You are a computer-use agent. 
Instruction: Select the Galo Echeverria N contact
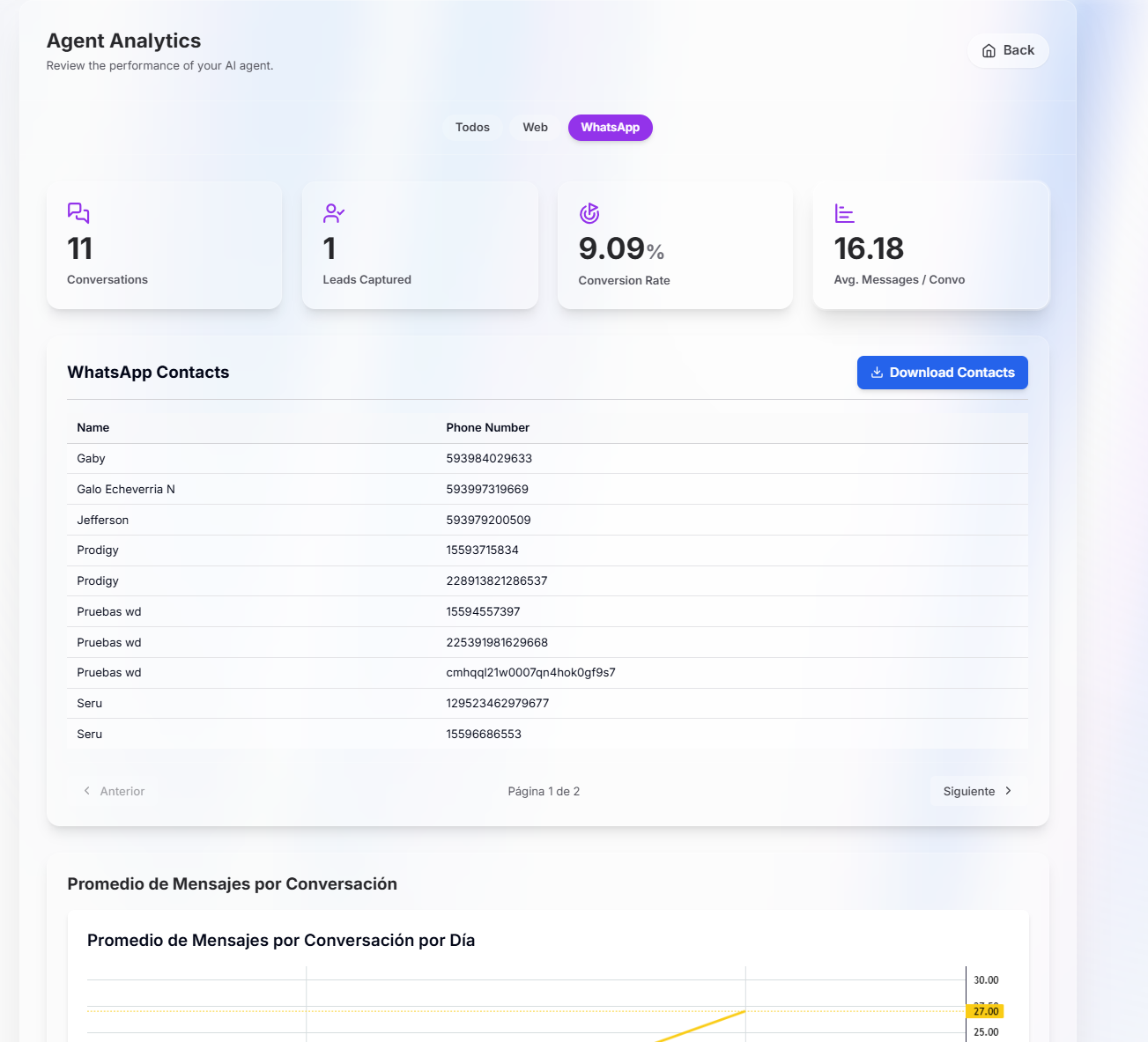coord(126,489)
